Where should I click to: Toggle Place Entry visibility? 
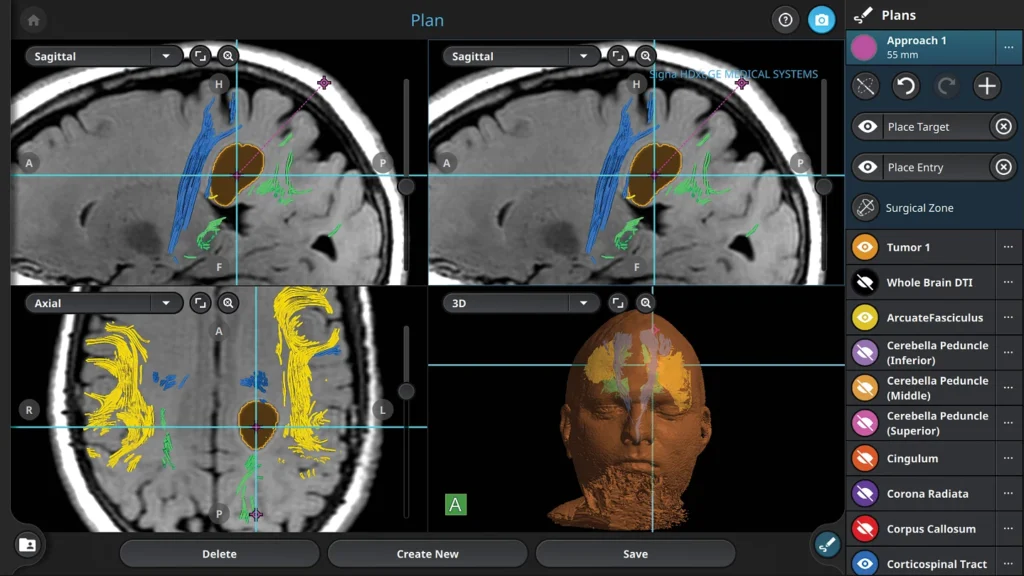point(867,167)
